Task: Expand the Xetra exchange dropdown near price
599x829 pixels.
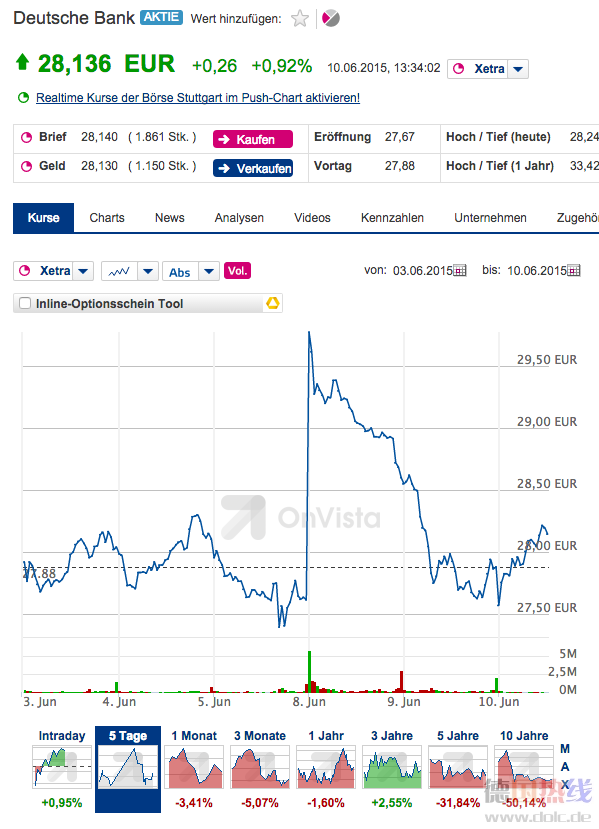Action: coord(518,69)
